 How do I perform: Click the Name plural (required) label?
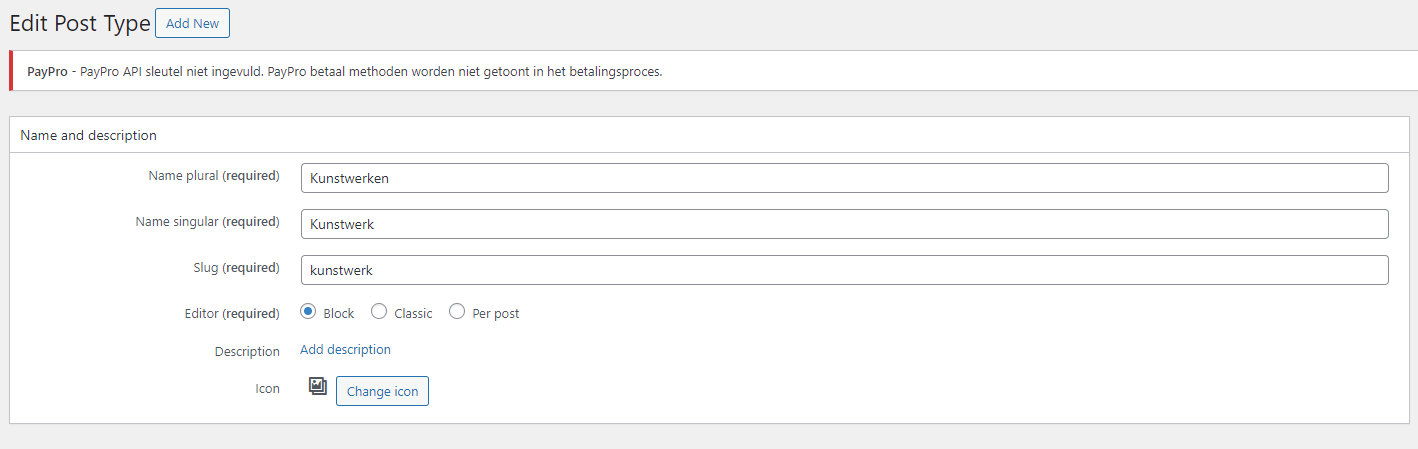pos(214,176)
